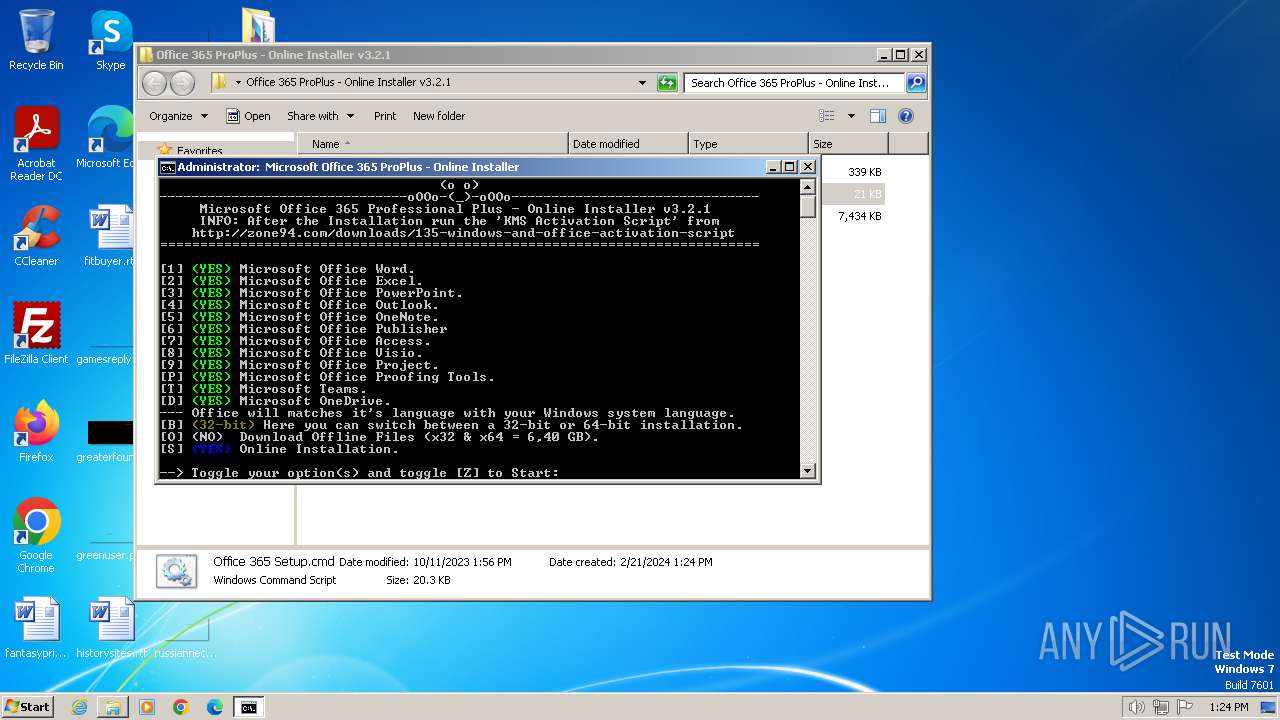This screenshot has height=720, width=1280.
Task: Open the Firefox desktop icon
Action: [36, 432]
